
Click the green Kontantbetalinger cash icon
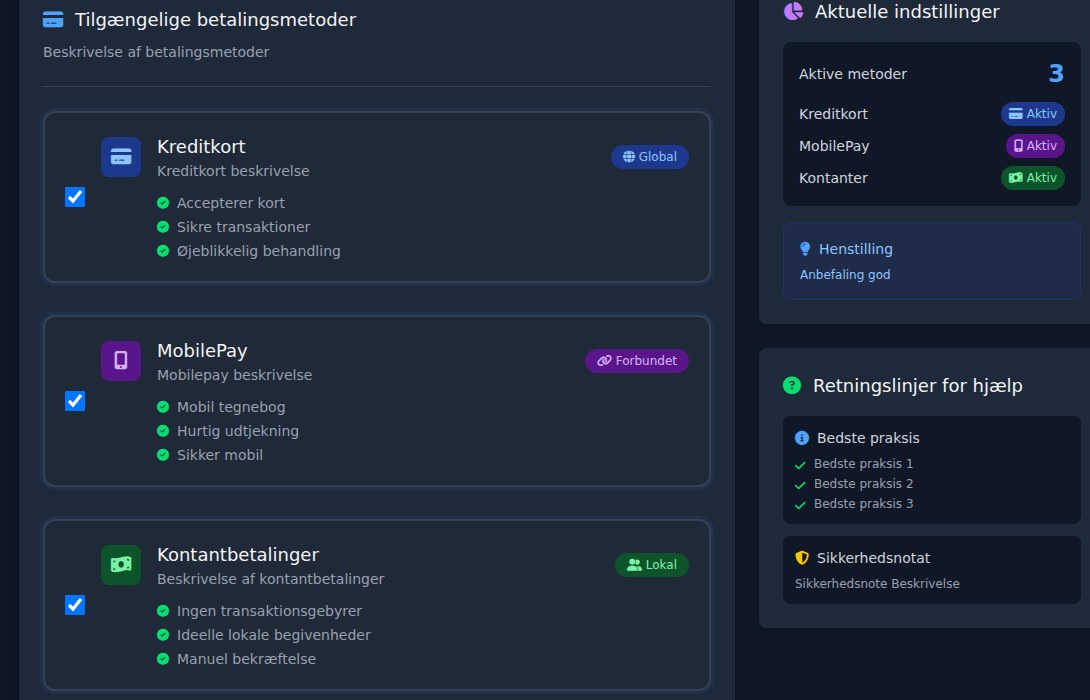121,564
